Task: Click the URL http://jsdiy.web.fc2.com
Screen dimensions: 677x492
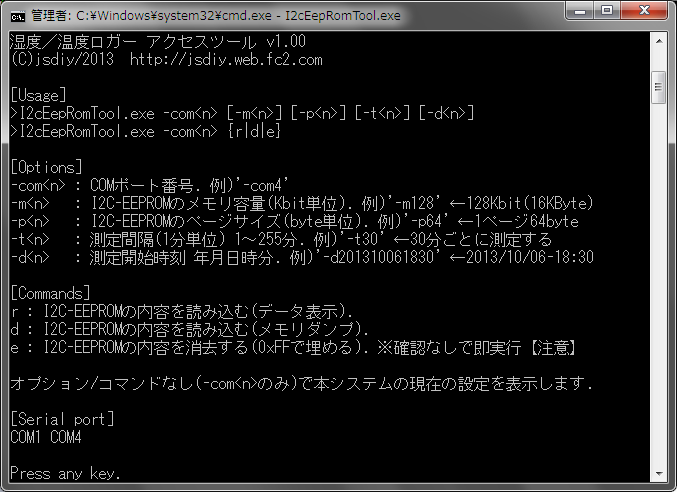Action: pos(226,60)
